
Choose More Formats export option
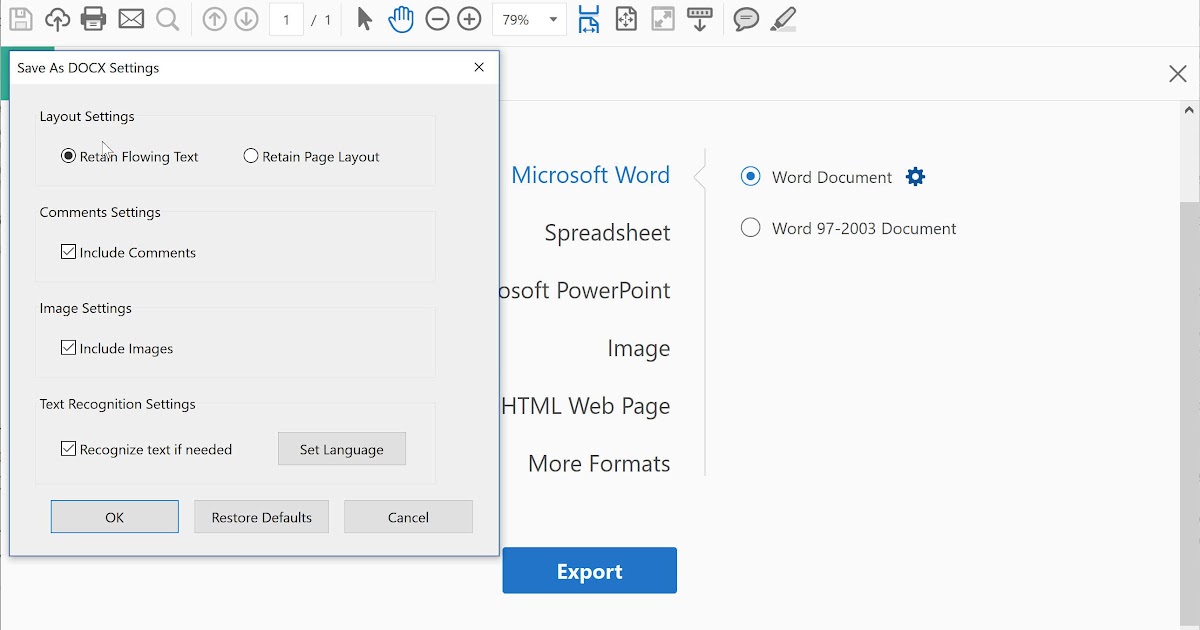[599, 464]
